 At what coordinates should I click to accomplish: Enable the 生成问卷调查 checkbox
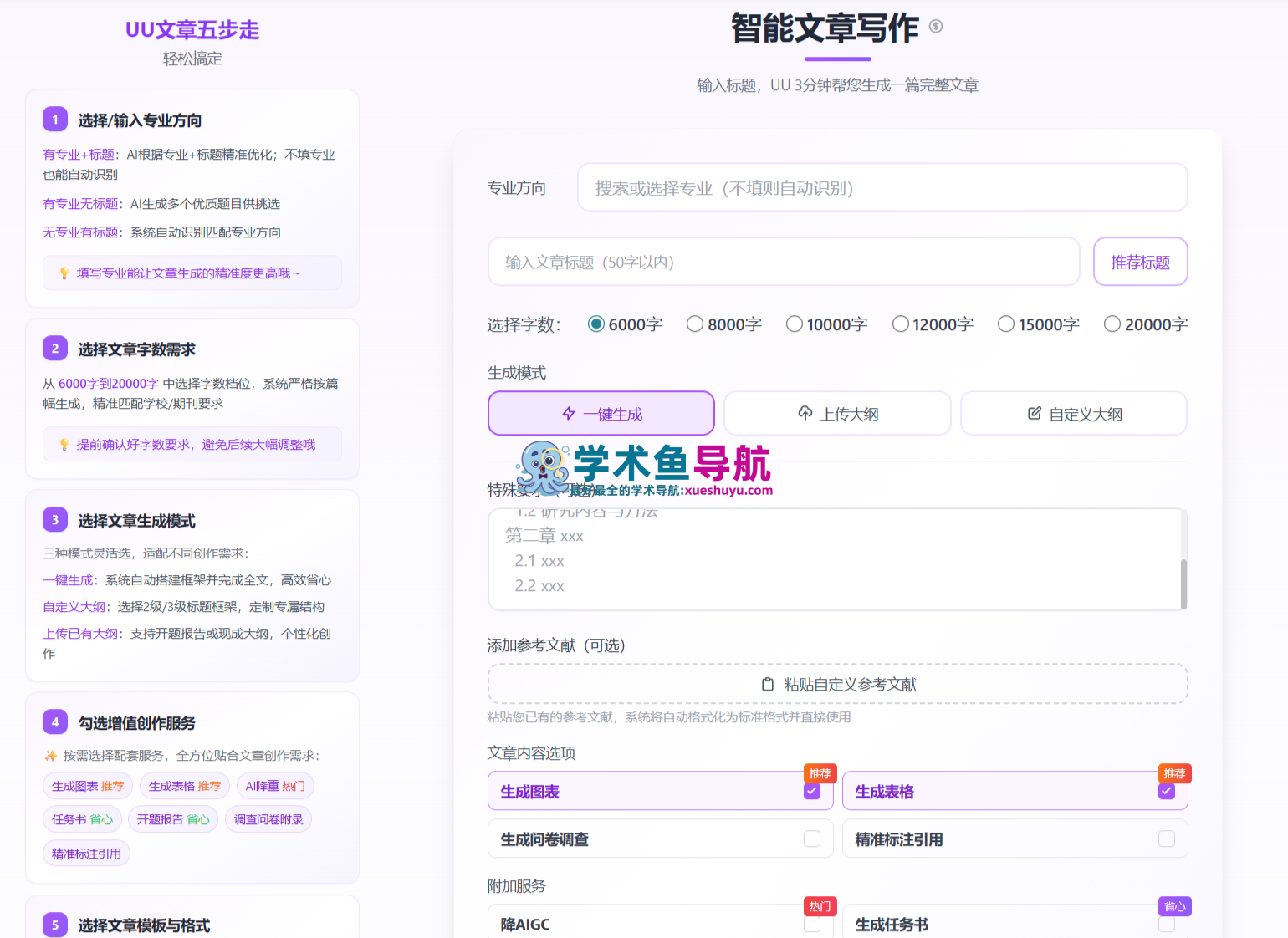pyautogui.click(x=810, y=839)
